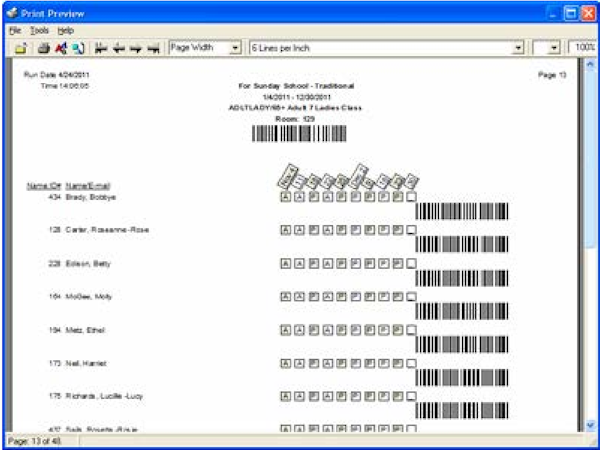Click the barcode under the Neil, Harriet row
The image size is (600, 450).
(462, 377)
